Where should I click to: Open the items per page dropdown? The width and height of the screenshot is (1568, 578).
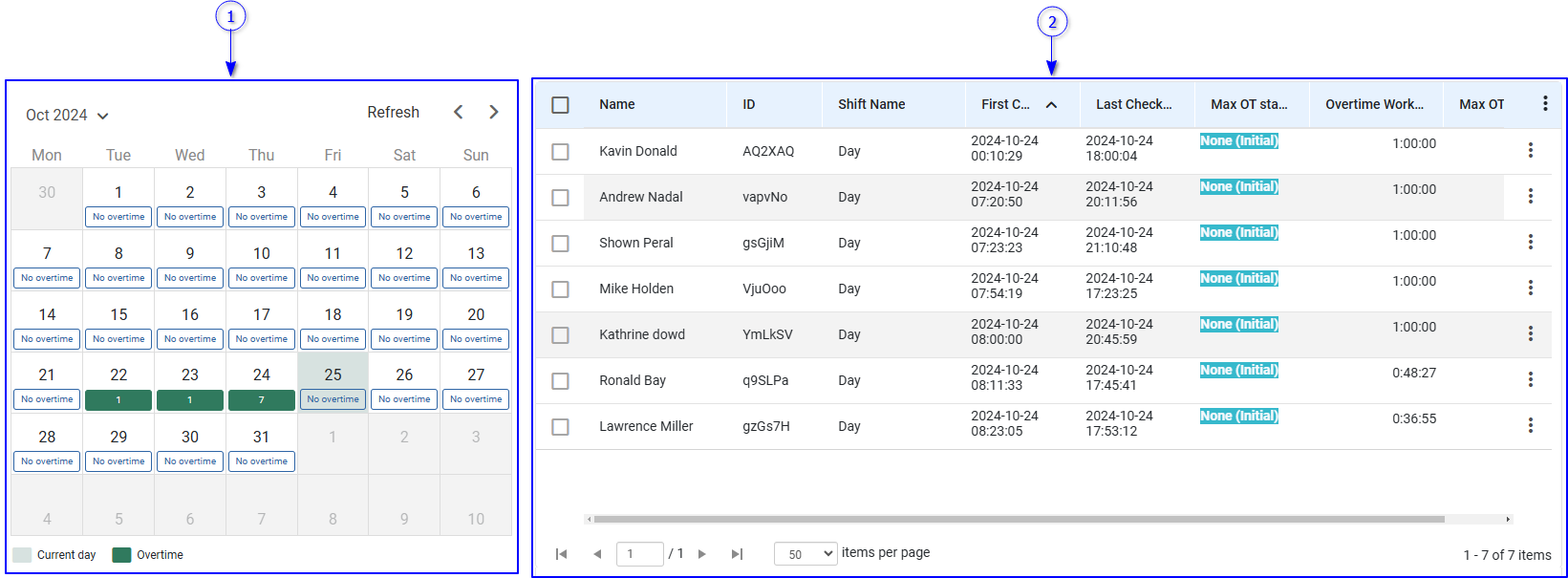805,554
